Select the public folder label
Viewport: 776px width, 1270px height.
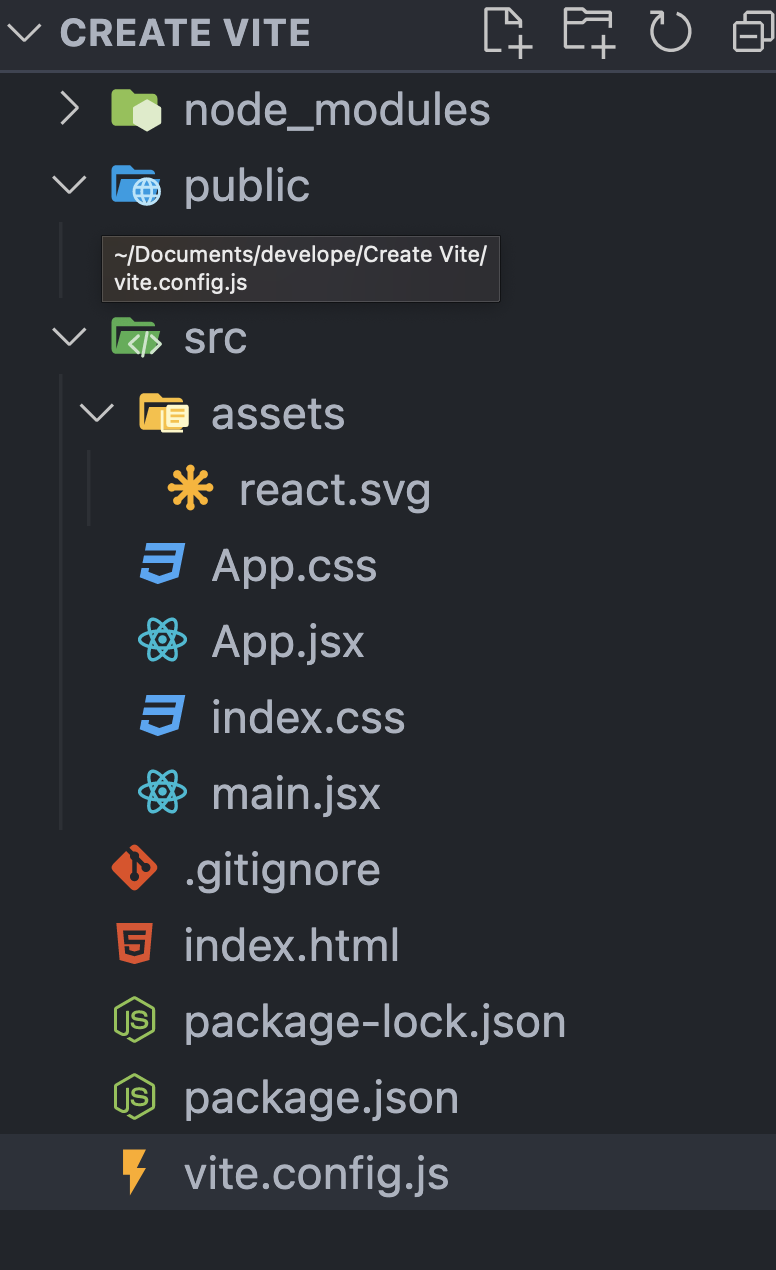pyautogui.click(x=247, y=187)
